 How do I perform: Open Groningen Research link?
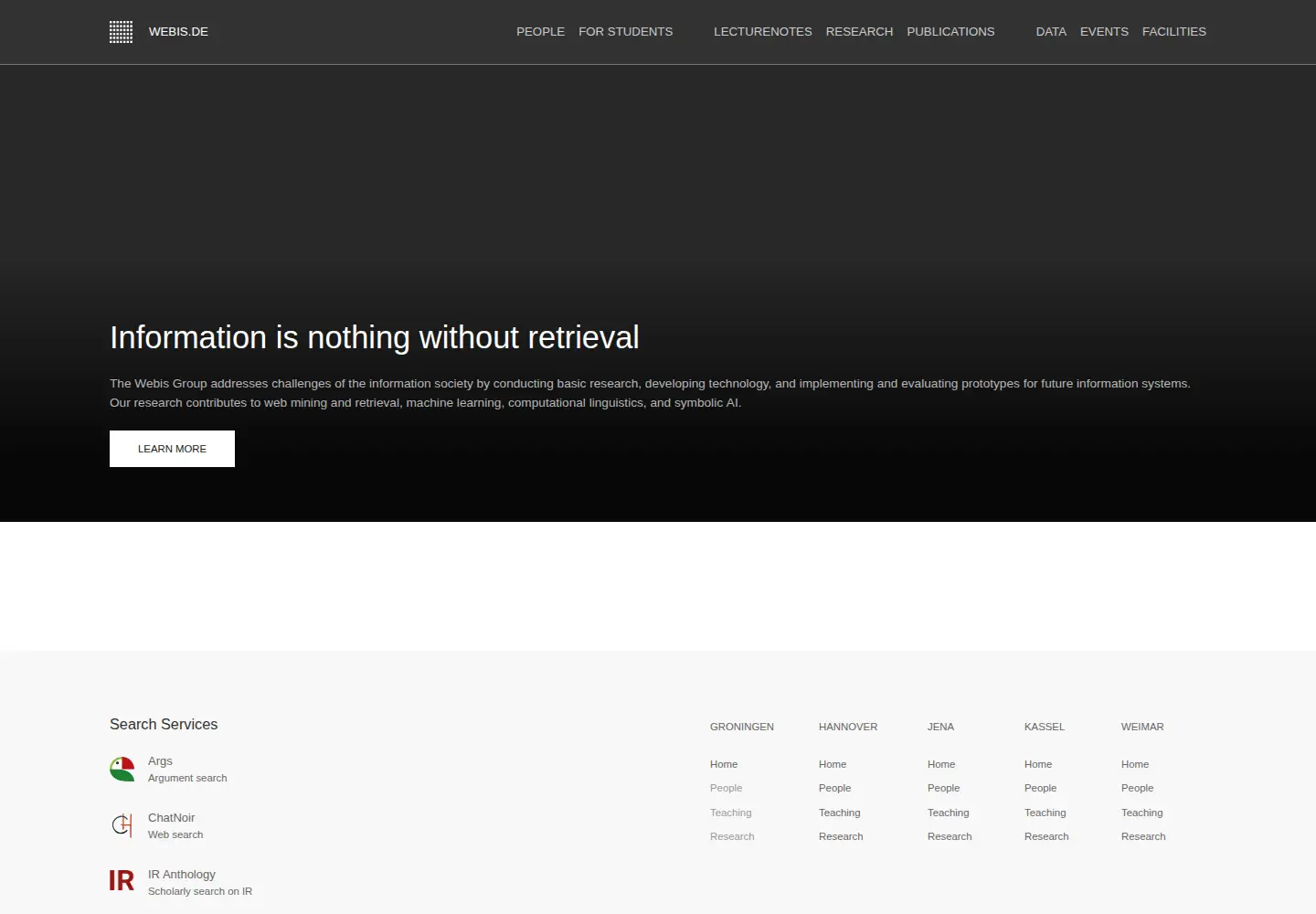coord(732,836)
